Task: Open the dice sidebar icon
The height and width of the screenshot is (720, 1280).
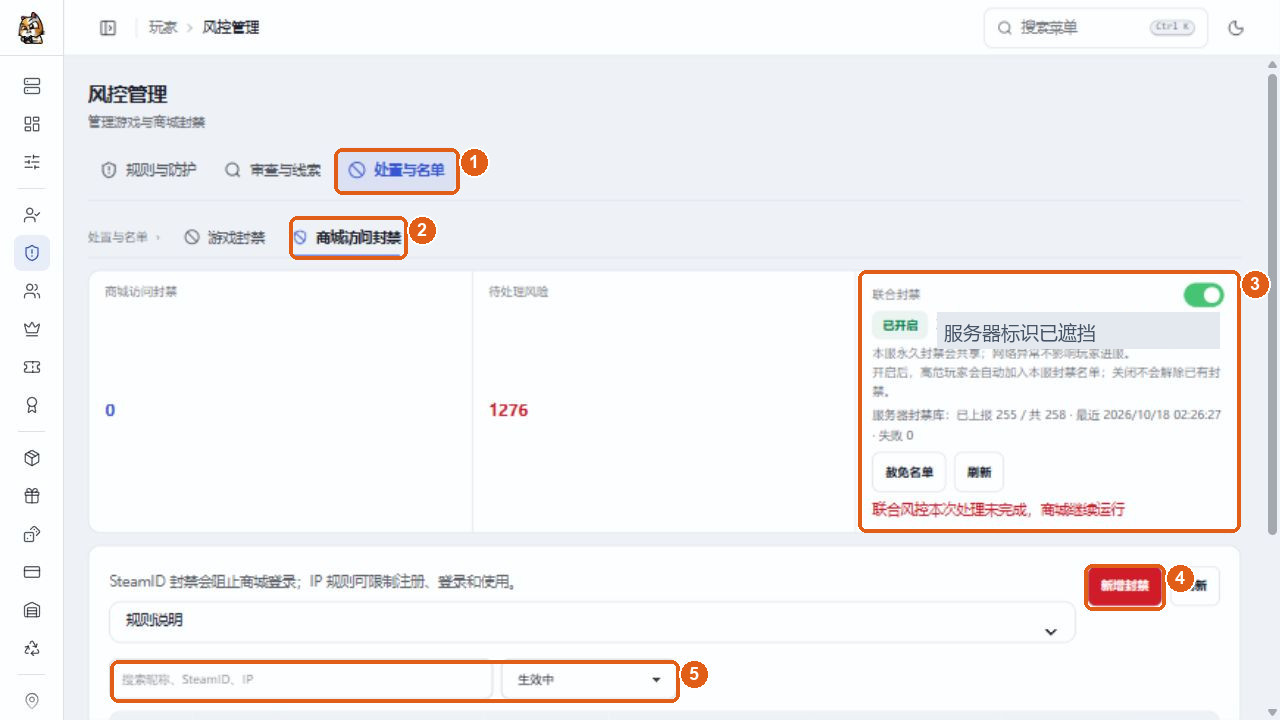Action: [32, 534]
